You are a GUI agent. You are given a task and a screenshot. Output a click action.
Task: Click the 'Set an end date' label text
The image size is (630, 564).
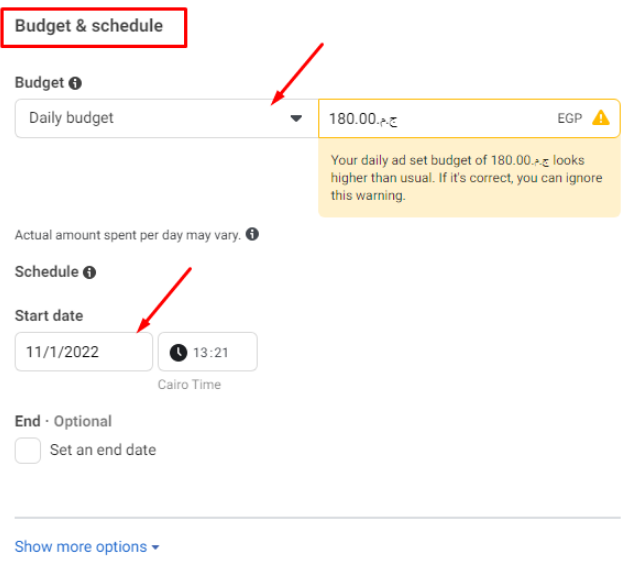[103, 450]
